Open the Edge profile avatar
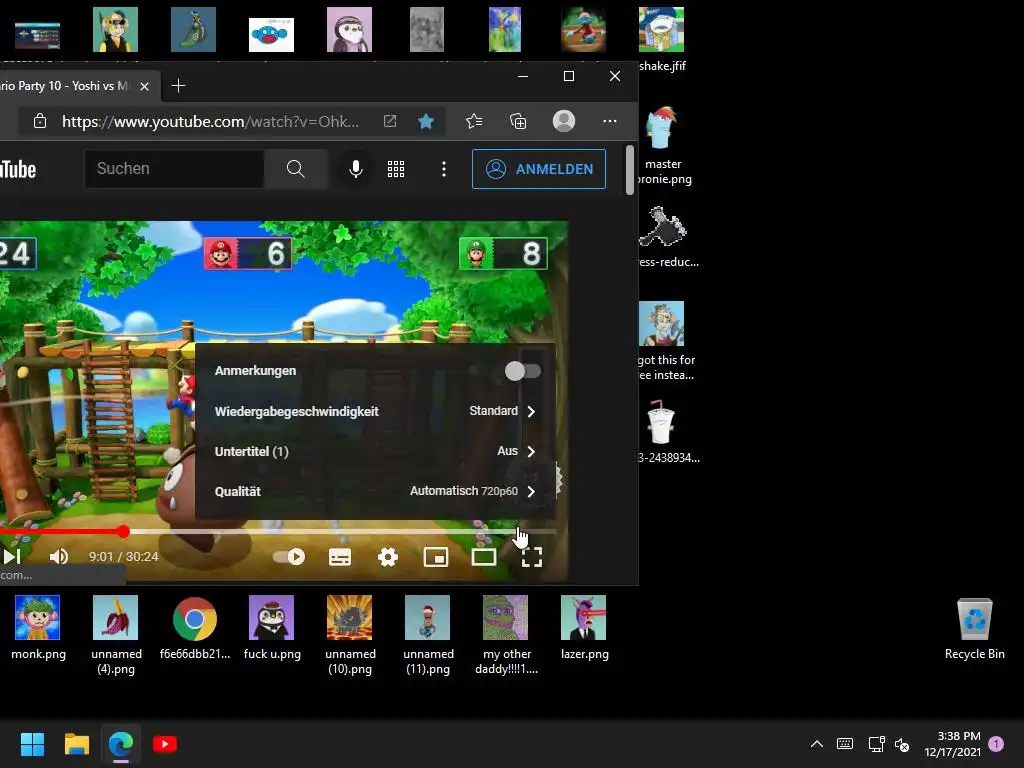Image resolution: width=1024 pixels, height=768 pixels. click(x=564, y=121)
